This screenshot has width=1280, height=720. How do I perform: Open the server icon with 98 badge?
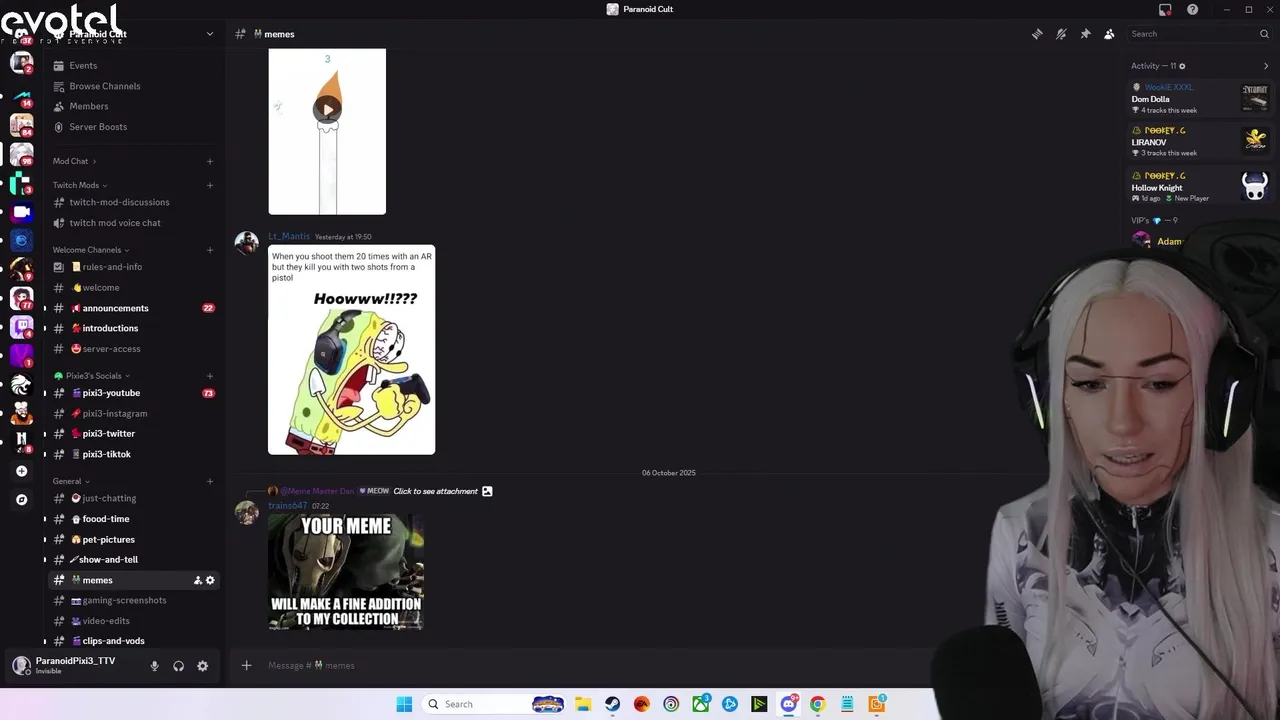[x=21, y=153]
